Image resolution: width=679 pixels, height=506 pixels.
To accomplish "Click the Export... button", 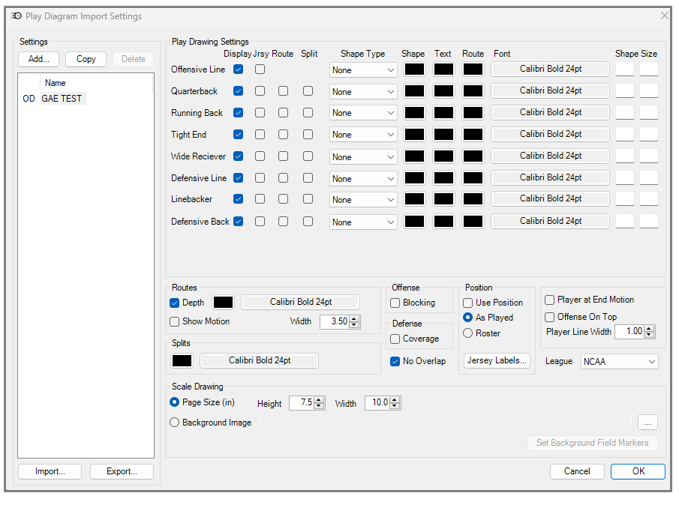I will [122, 471].
